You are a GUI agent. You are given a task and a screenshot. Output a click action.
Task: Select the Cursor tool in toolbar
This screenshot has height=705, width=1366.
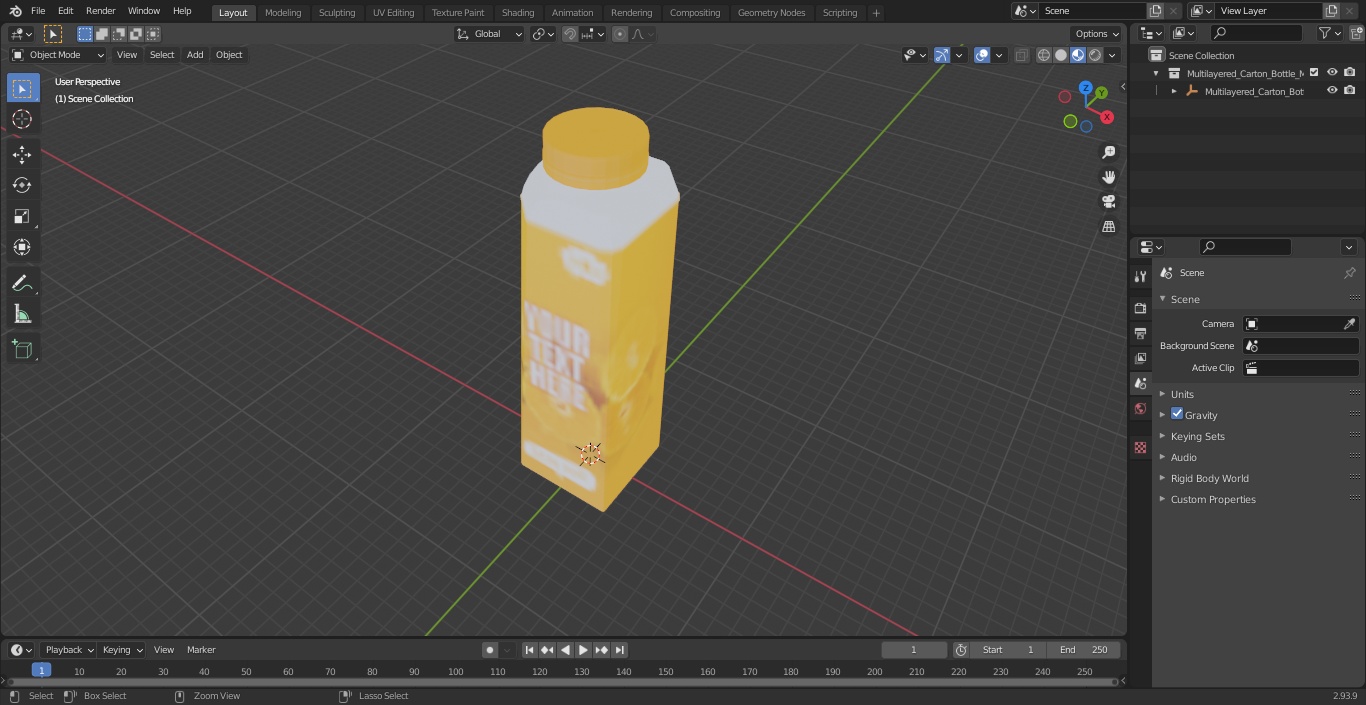[x=22, y=119]
